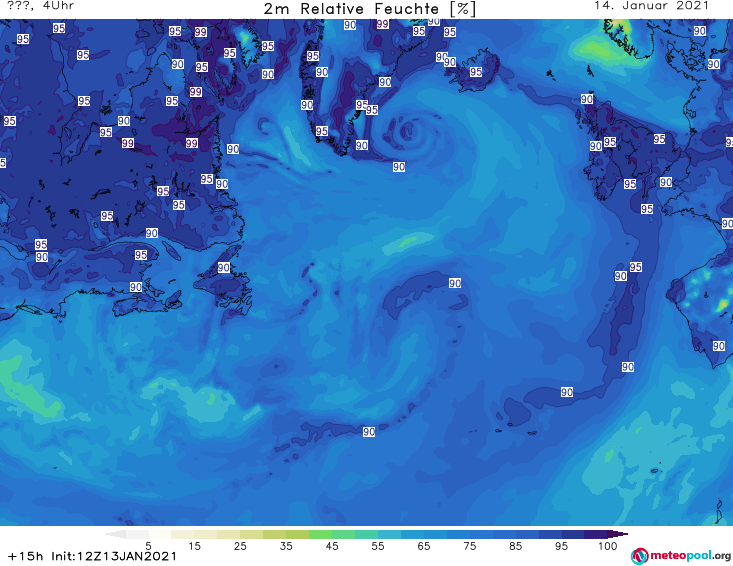
Task: Click the 'Init:12Z13JAN2021' initialization text
Action: click(114, 556)
